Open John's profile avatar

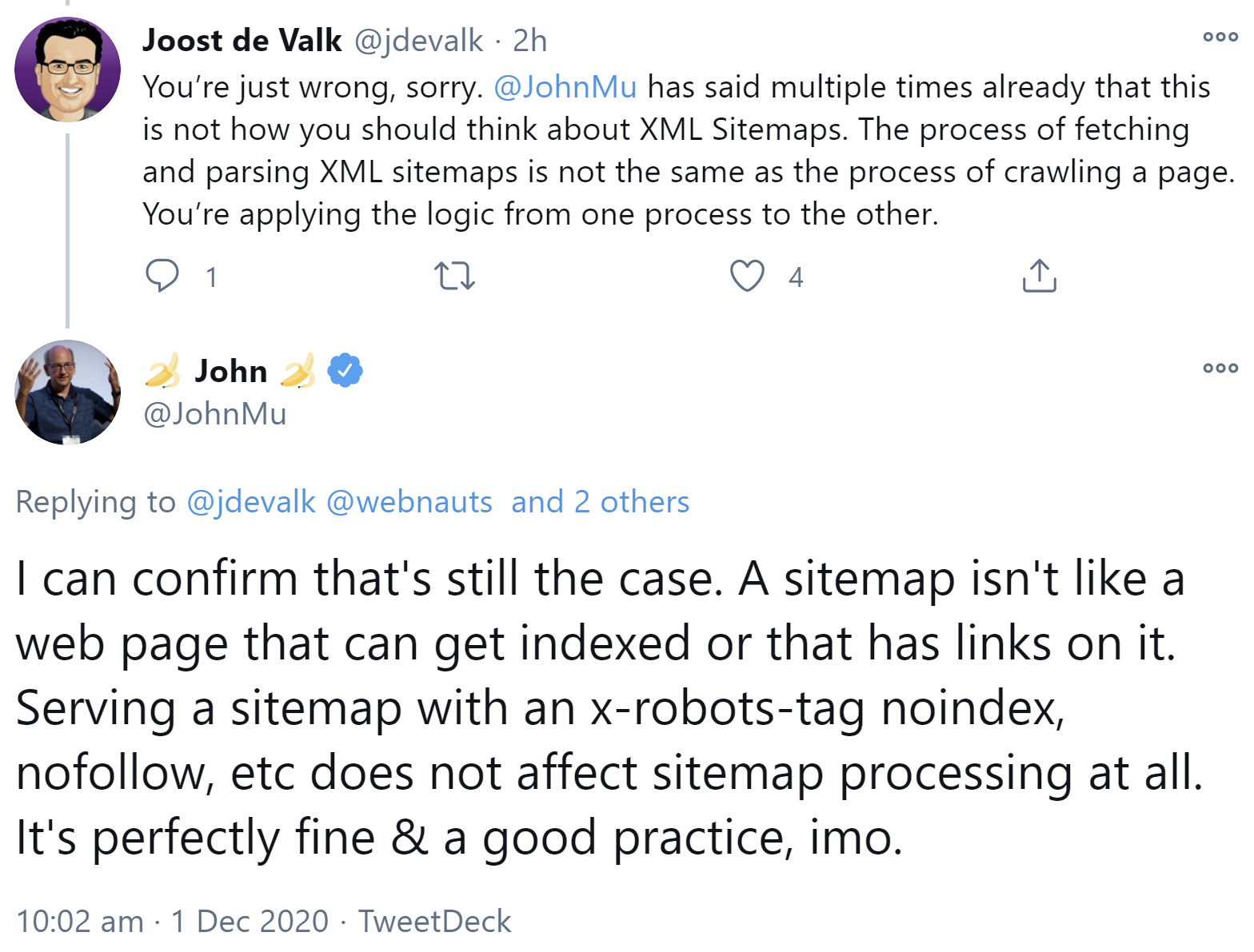coord(68,392)
